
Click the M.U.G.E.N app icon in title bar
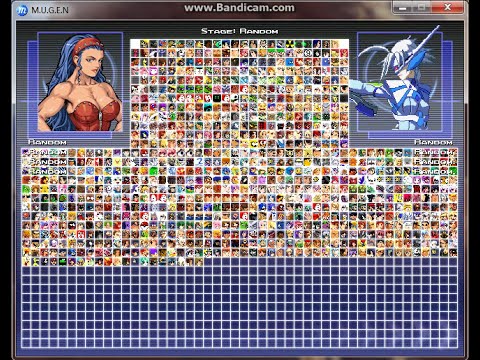coord(22,10)
